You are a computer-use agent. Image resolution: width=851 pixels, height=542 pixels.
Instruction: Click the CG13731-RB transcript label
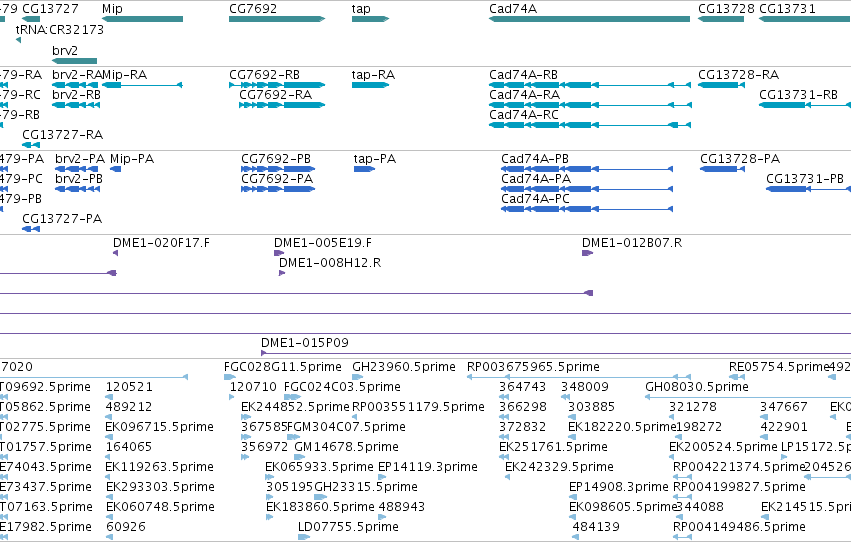click(798, 94)
